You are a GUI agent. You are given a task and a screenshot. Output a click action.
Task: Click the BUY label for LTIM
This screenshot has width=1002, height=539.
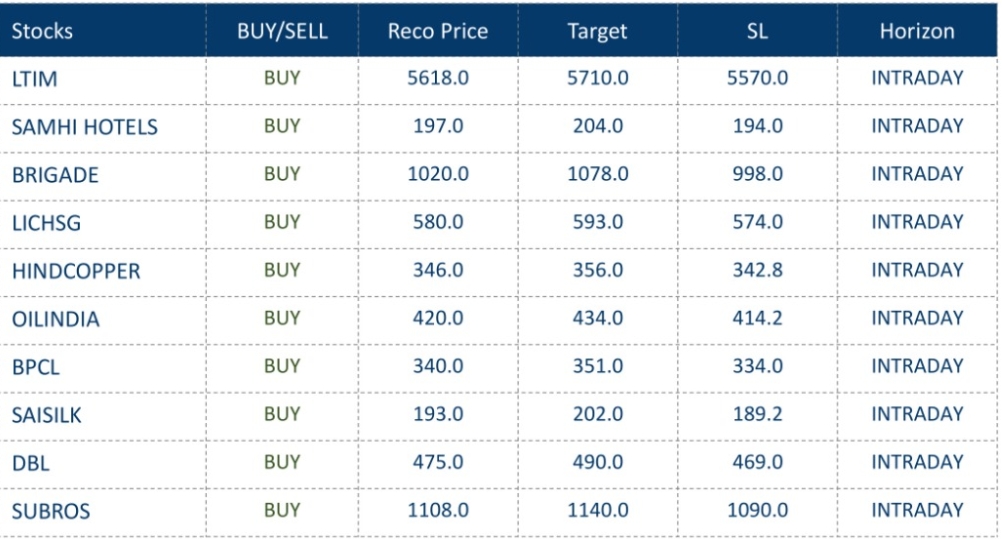281,79
